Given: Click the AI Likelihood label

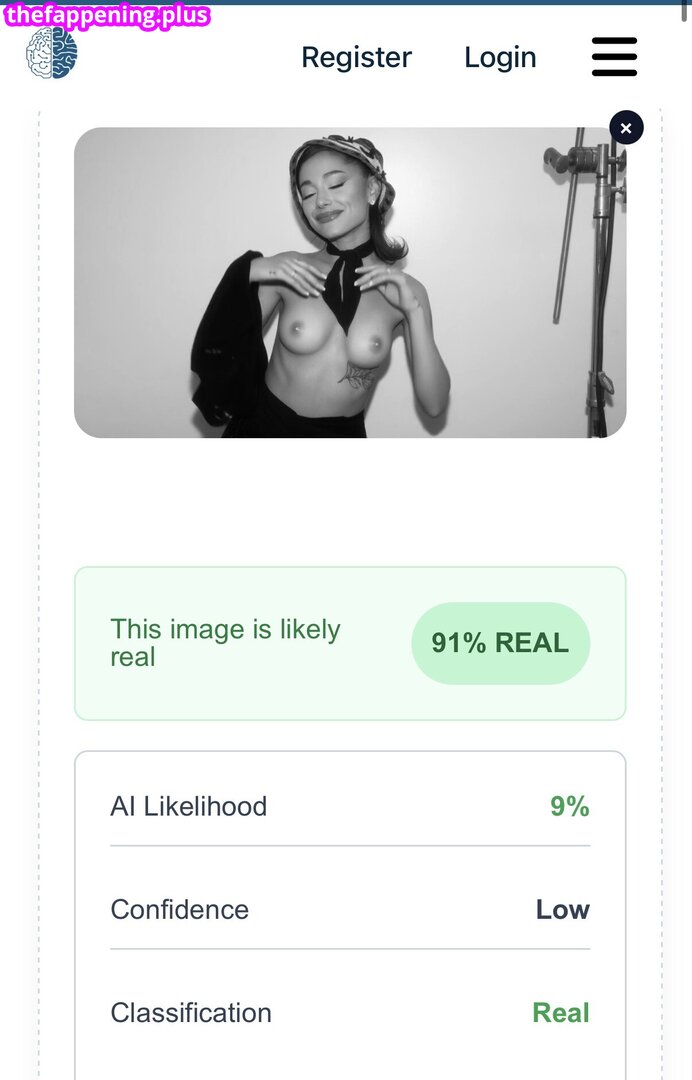Looking at the screenshot, I should (x=189, y=807).
